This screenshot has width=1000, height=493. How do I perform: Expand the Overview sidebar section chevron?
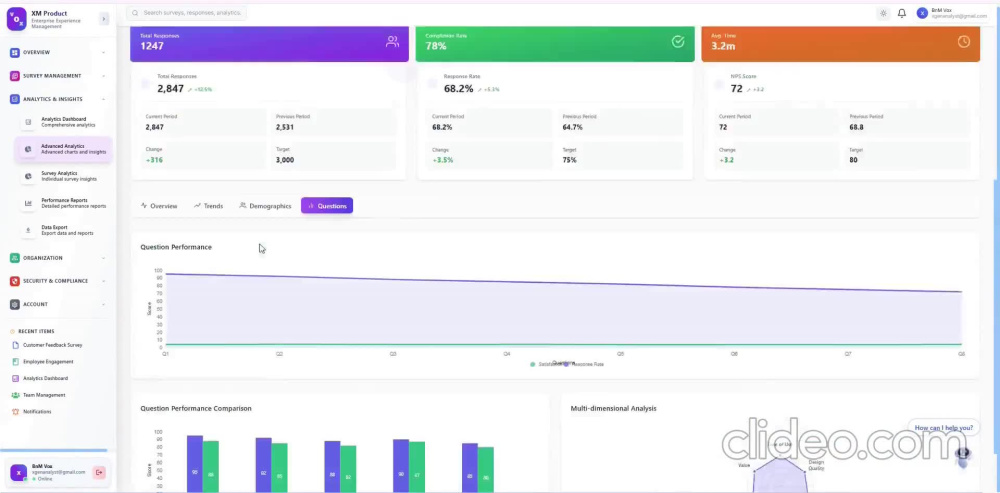pos(103,52)
